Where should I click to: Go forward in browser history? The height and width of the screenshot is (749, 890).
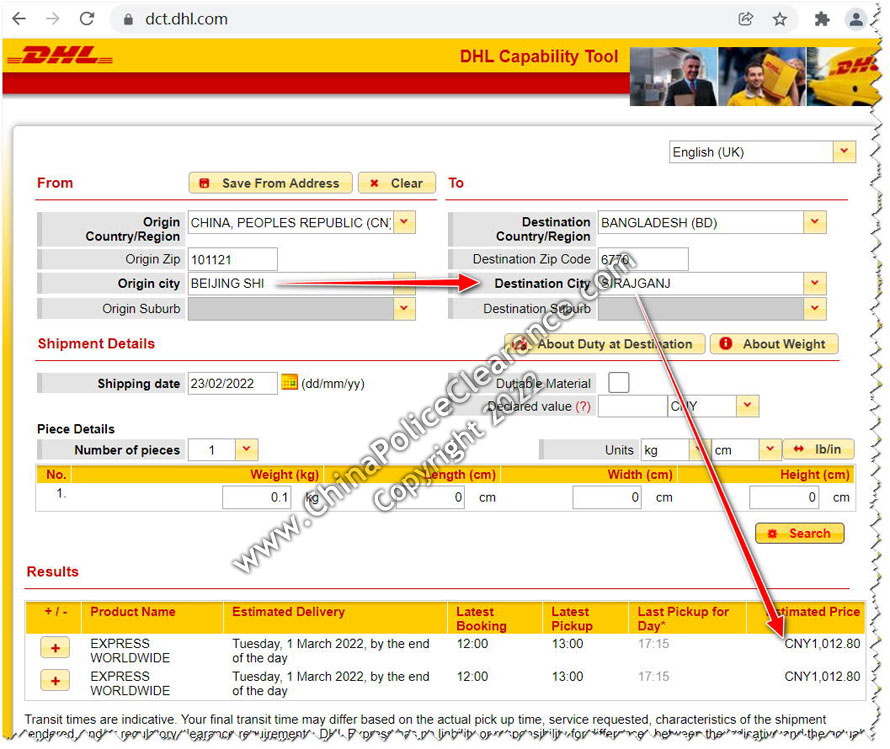coord(53,19)
